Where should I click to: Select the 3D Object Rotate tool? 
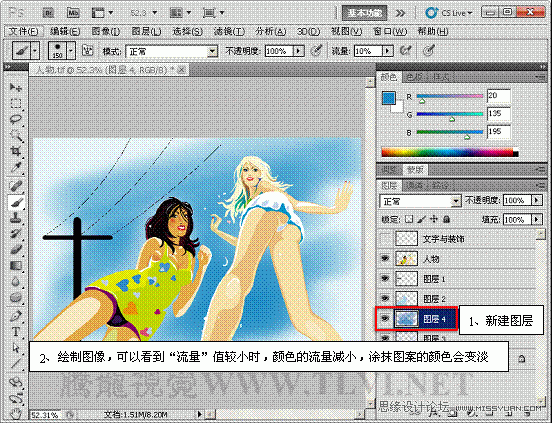click(15, 382)
